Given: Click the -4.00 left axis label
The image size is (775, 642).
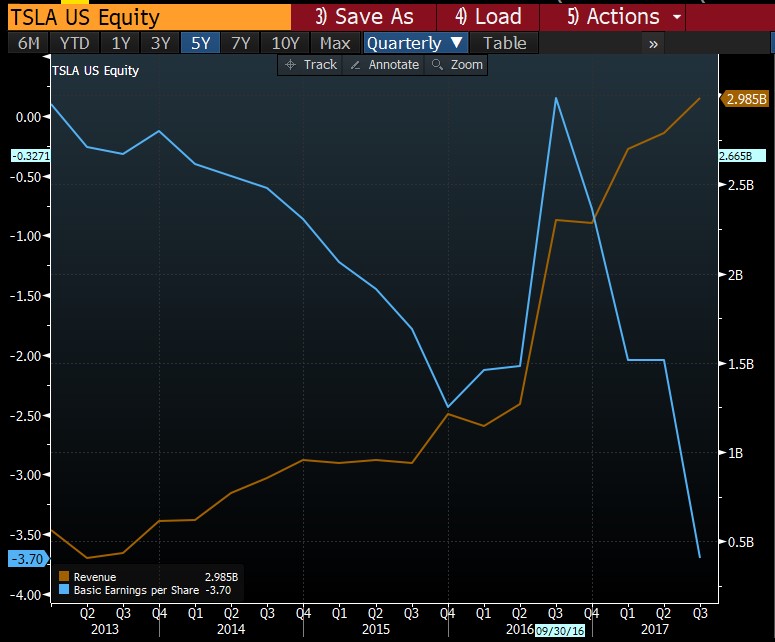Looking at the screenshot, I should click(26, 595).
